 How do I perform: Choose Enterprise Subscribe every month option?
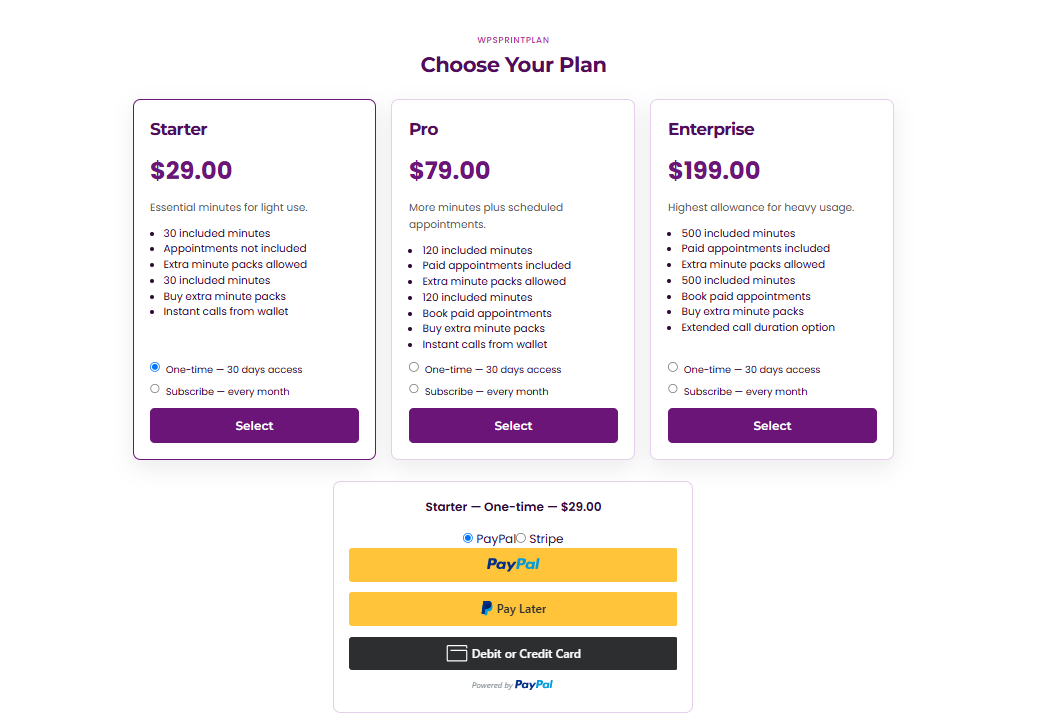pyautogui.click(x=673, y=389)
